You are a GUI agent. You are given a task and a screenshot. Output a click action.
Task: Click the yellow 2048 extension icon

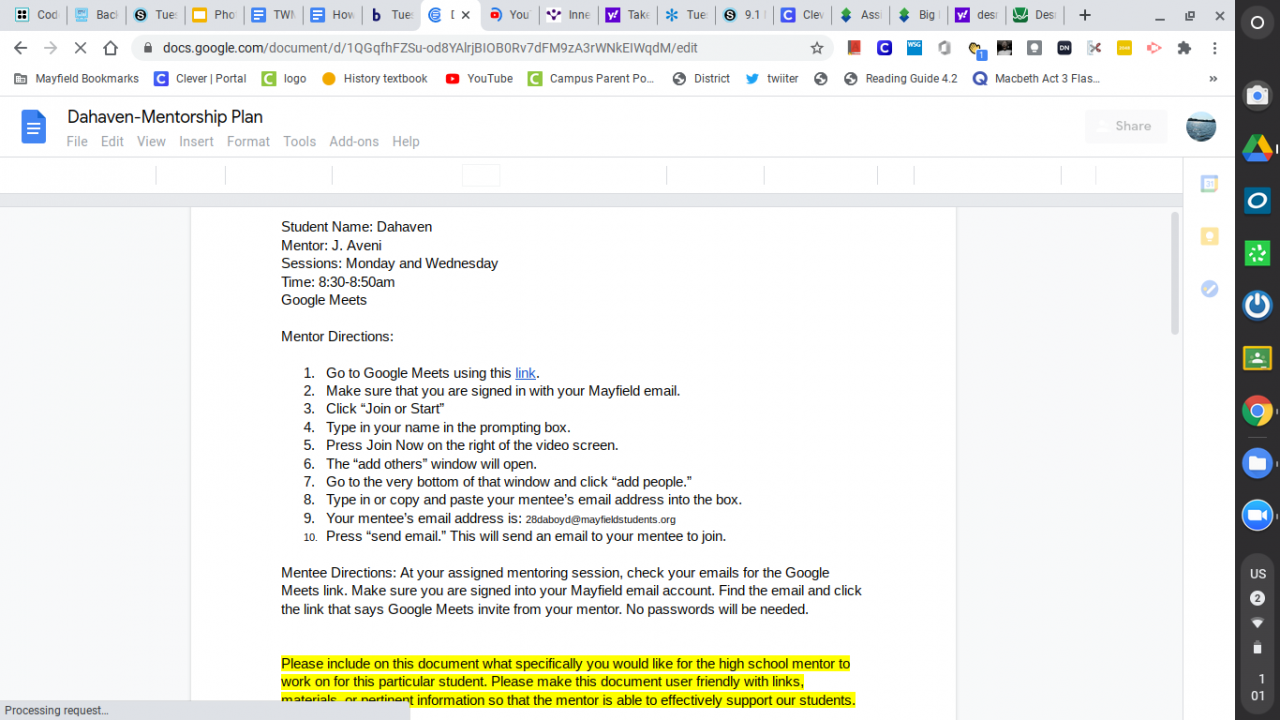1124,48
